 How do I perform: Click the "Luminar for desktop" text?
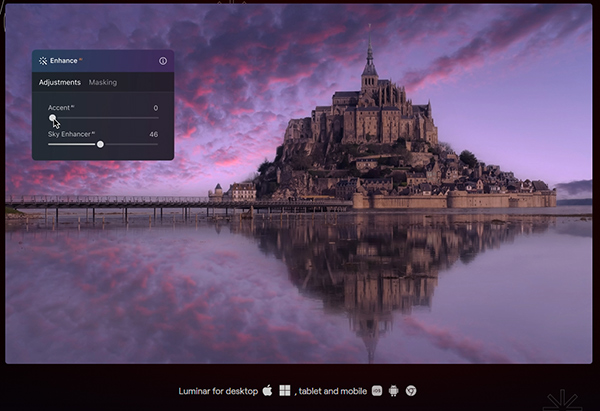click(218, 390)
